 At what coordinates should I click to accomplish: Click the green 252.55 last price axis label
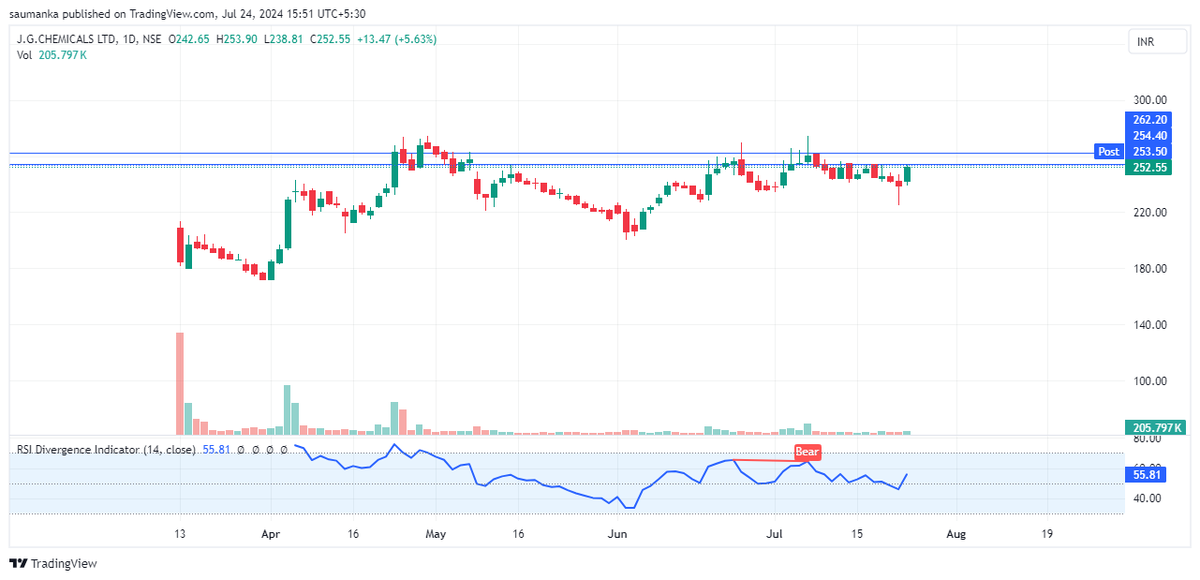[1150, 168]
